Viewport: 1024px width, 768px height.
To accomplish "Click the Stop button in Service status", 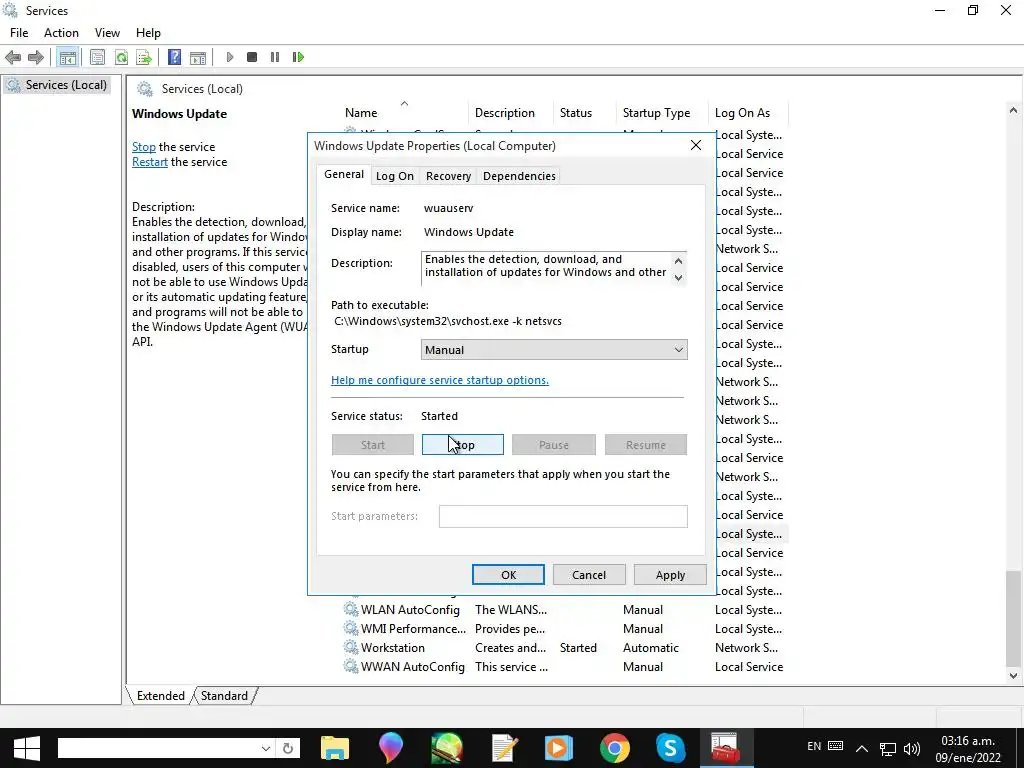I will (462, 445).
